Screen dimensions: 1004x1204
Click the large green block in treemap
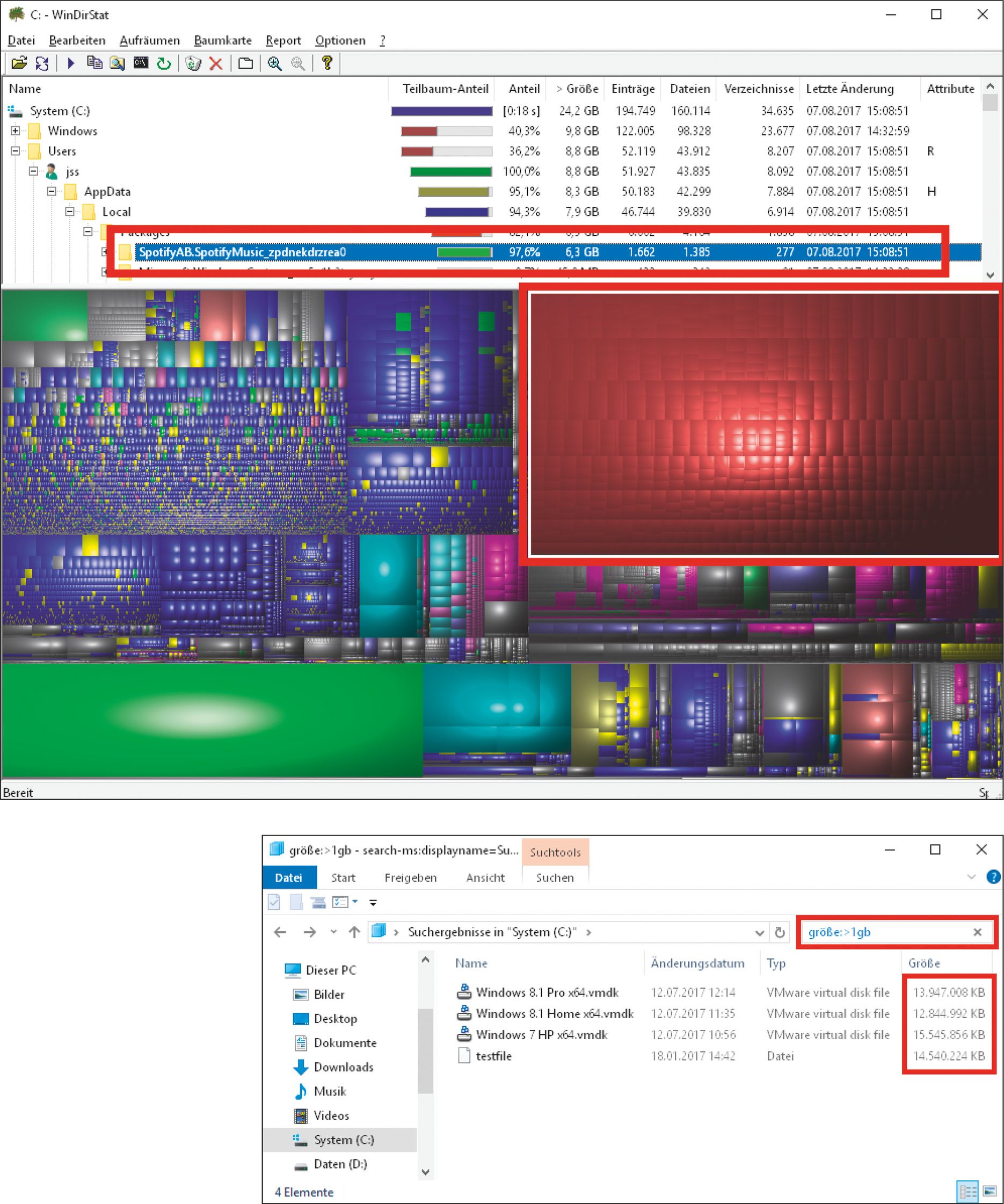pos(212,720)
